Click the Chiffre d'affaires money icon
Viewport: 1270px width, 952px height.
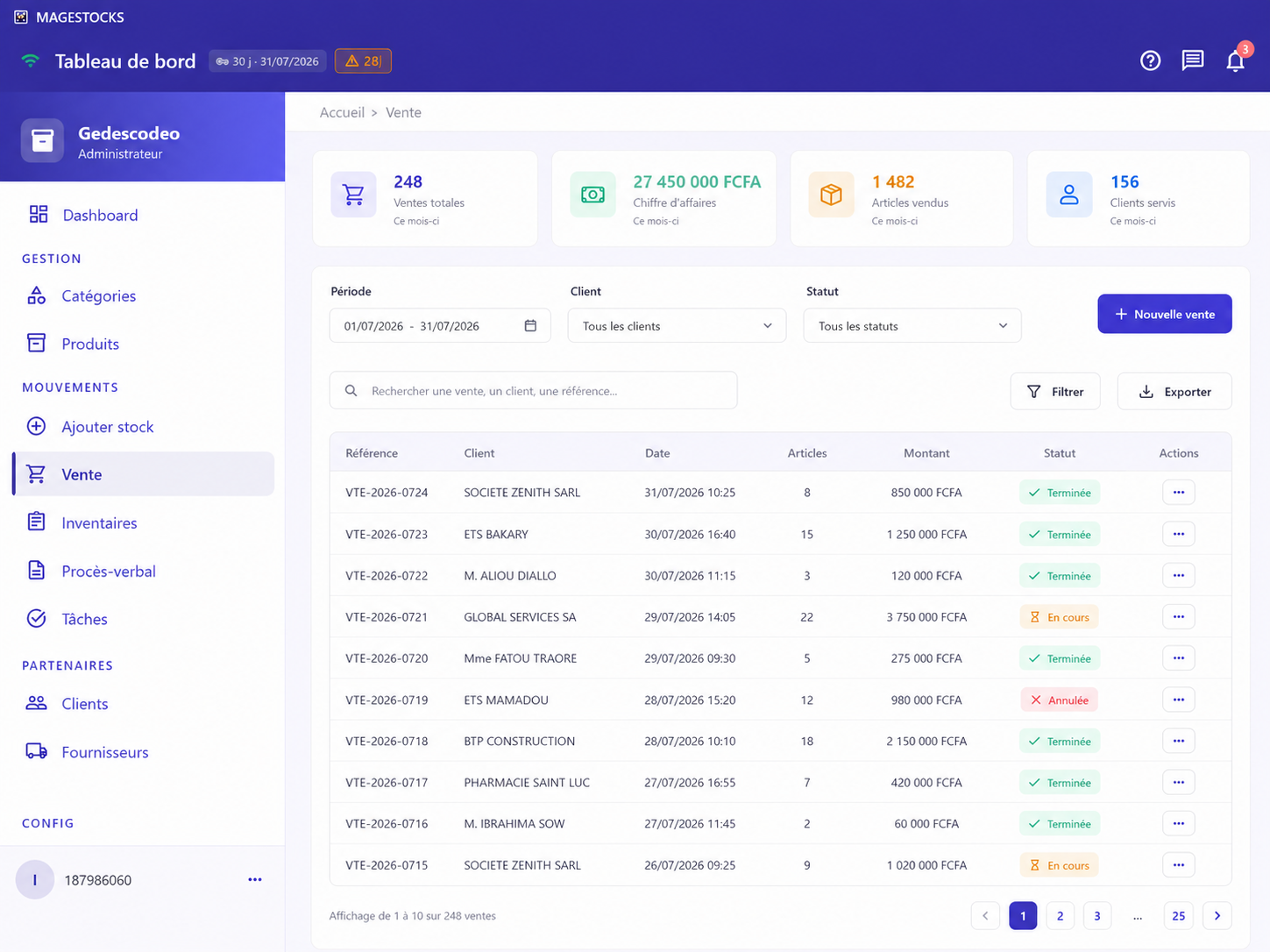coord(592,194)
